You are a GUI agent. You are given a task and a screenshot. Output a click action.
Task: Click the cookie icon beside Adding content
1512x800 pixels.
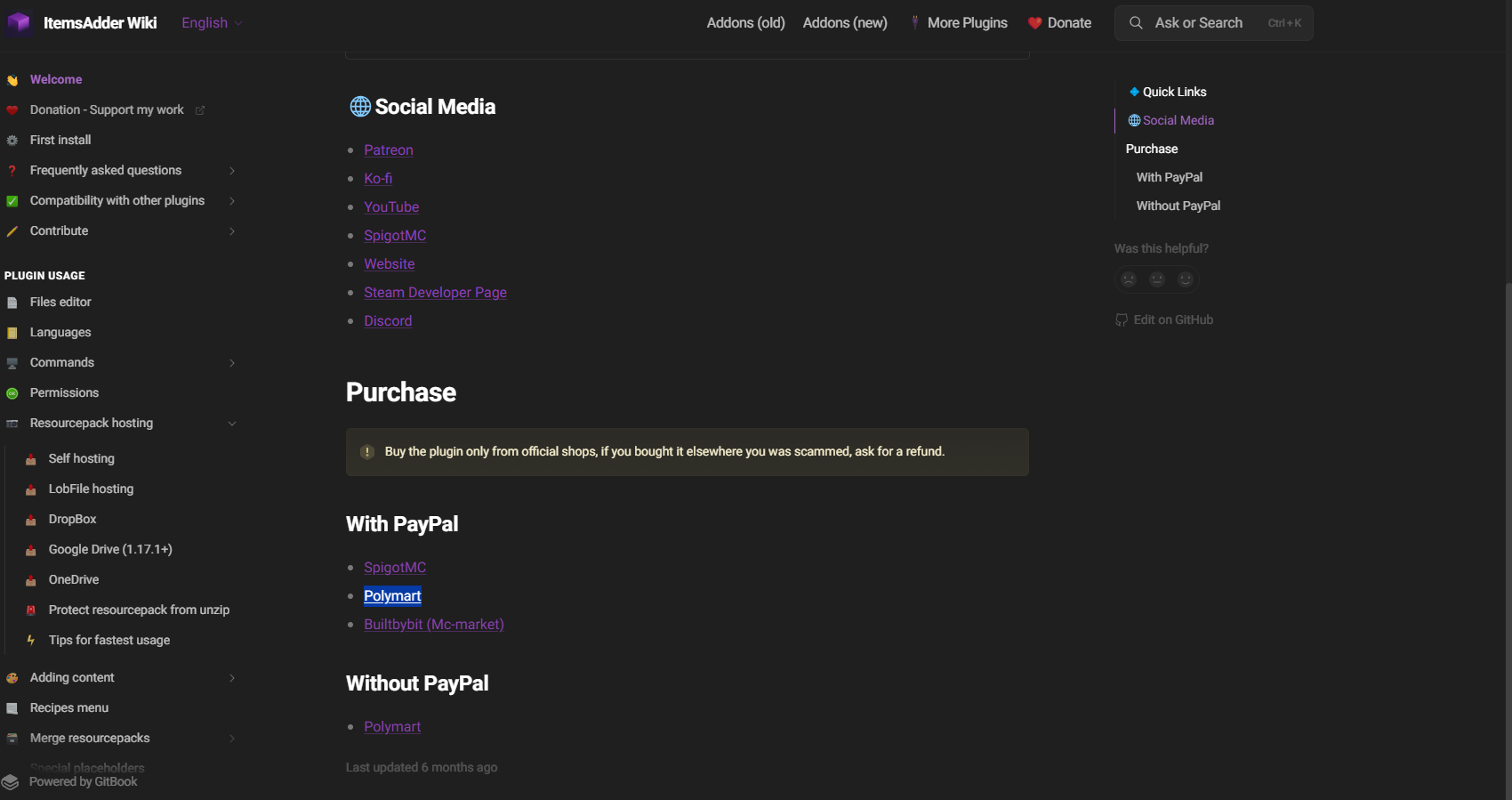(12, 678)
